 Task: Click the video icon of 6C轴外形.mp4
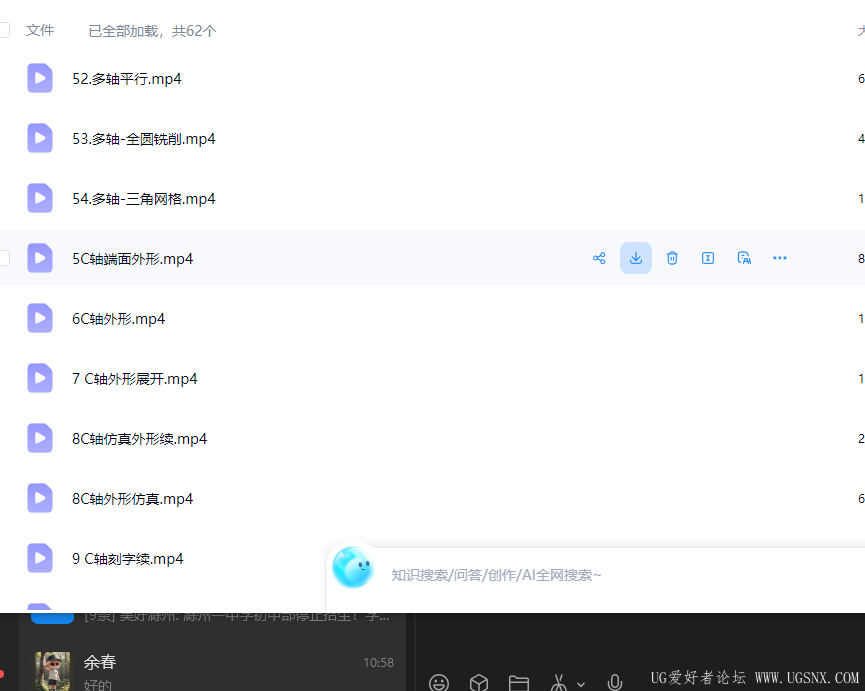click(x=40, y=318)
